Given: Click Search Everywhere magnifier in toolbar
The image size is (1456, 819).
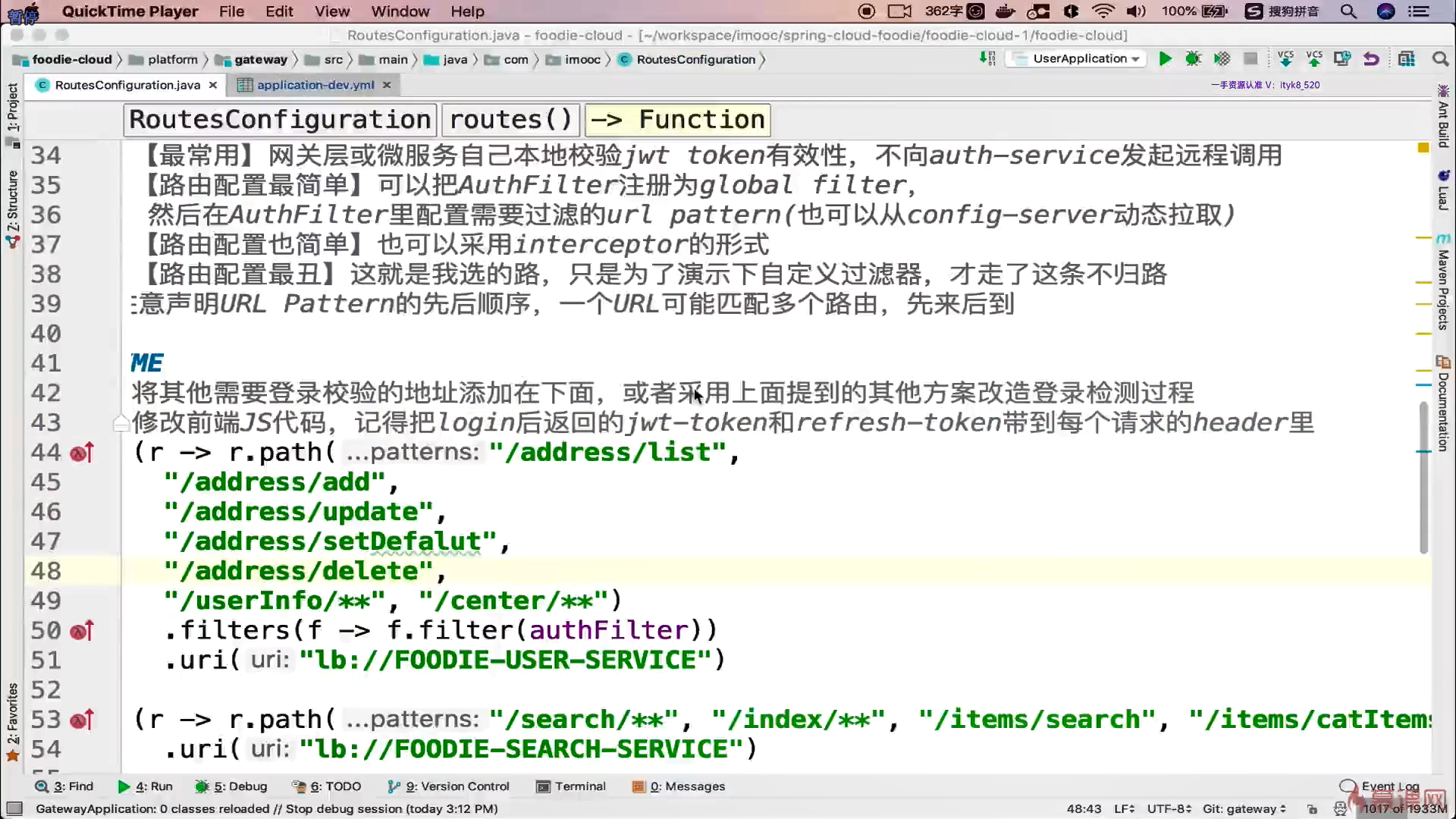Looking at the screenshot, I should 1440,59.
